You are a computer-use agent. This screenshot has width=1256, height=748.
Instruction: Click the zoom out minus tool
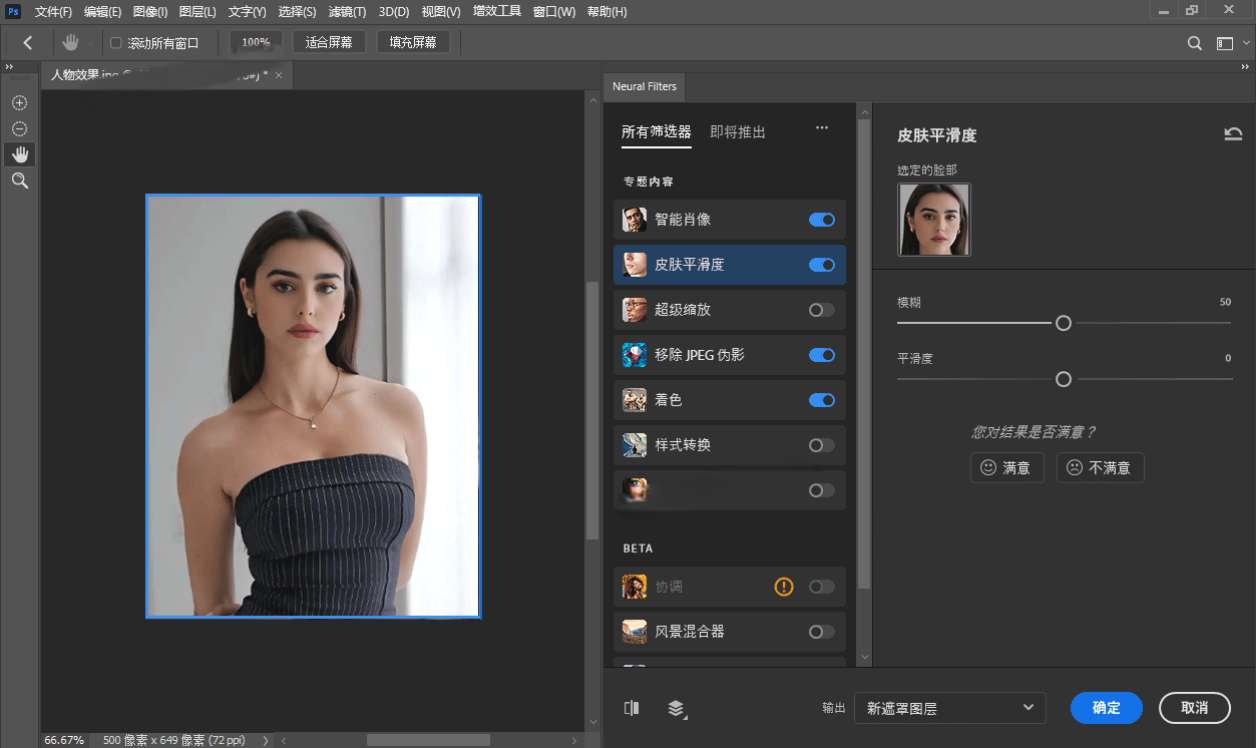(19, 129)
